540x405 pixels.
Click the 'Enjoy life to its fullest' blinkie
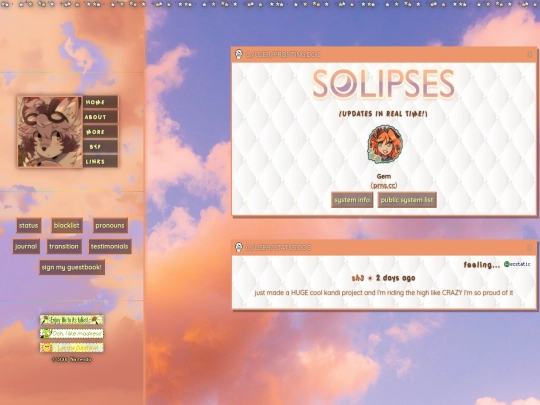click(x=72, y=320)
